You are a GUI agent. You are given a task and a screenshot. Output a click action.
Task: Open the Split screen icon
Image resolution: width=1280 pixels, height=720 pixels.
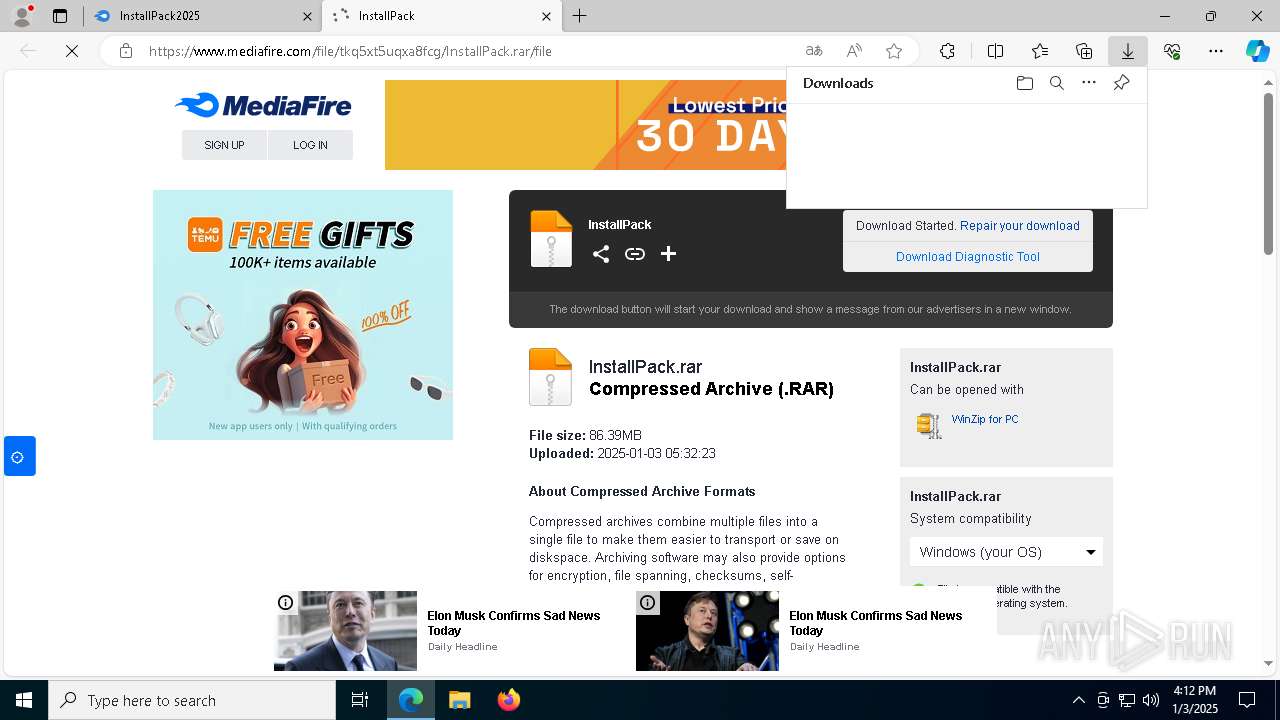(995, 51)
